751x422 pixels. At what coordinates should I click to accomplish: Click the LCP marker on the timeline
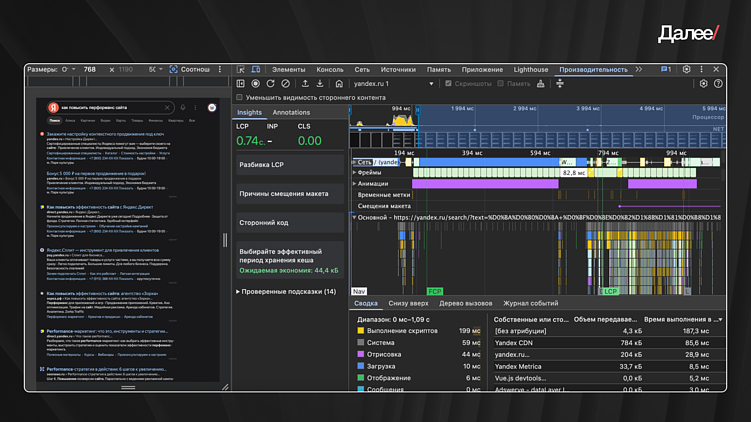[610, 291]
